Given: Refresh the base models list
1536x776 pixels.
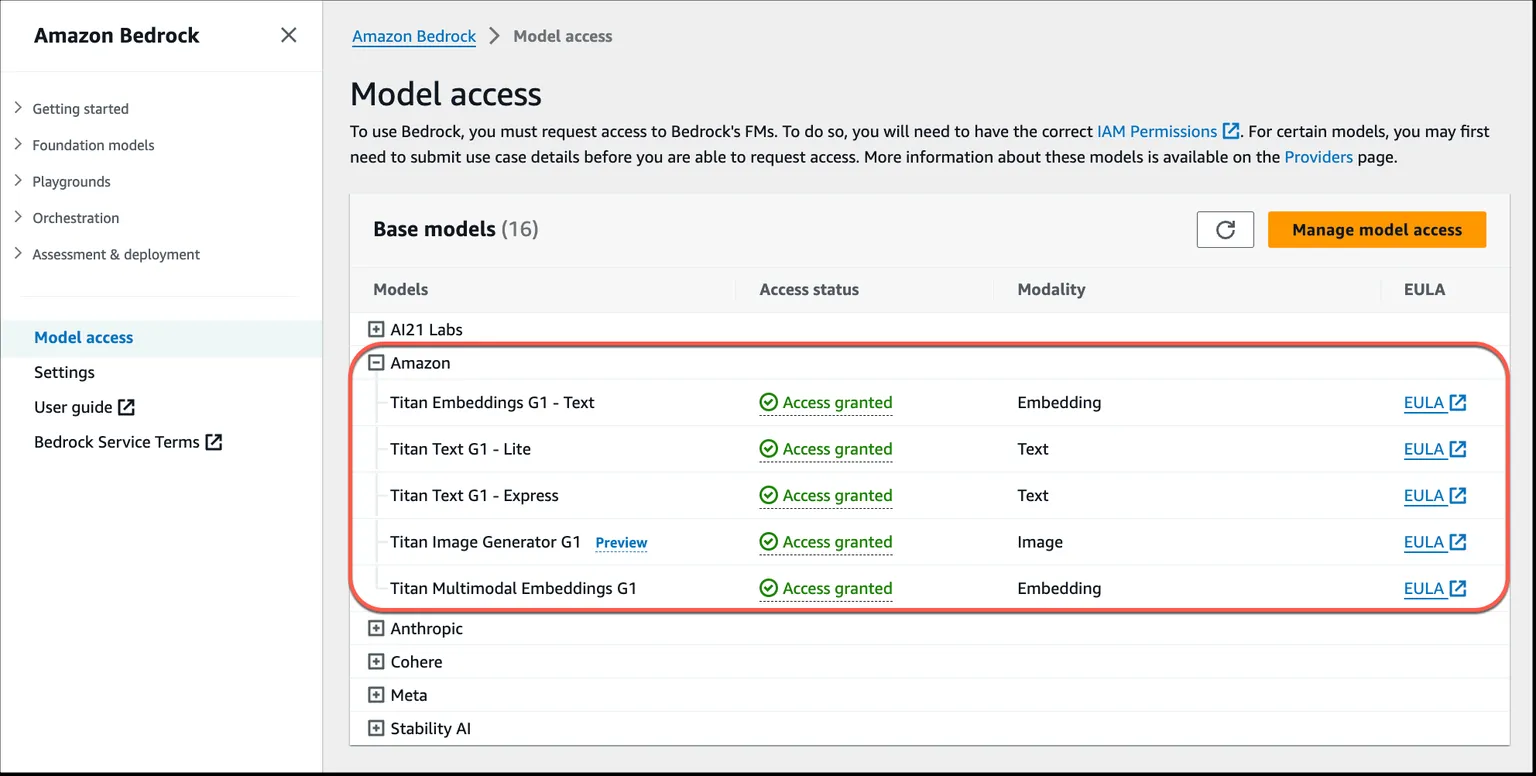Looking at the screenshot, I should click(x=1224, y=229).
